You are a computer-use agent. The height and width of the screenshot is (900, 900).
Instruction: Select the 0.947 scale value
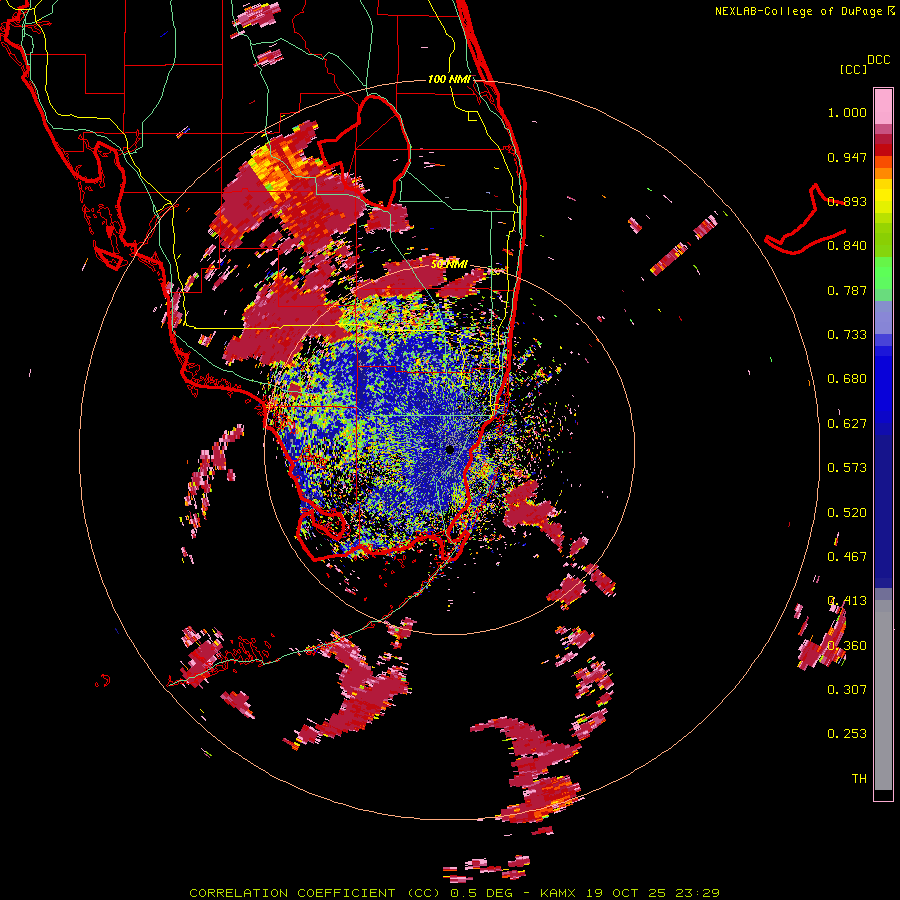[x=847, y=157]
